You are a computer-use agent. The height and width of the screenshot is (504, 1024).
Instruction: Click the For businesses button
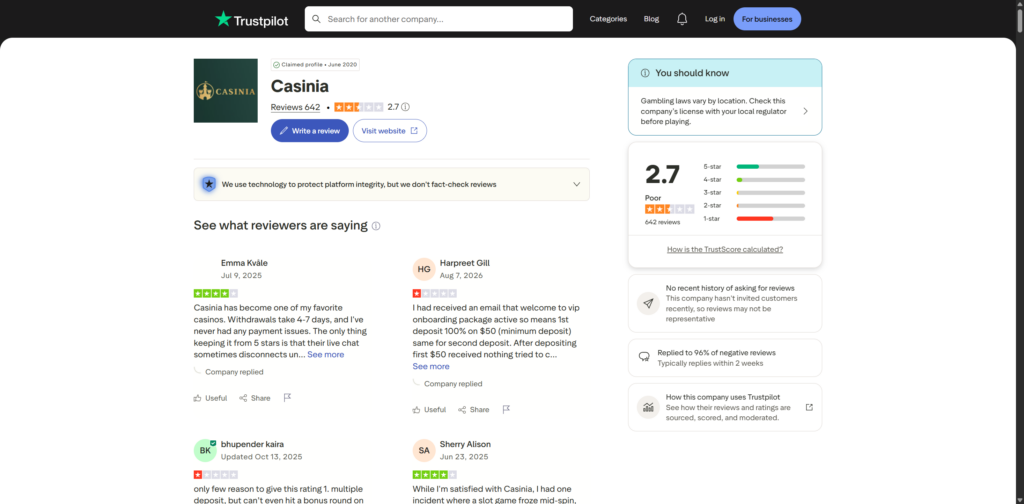coord(767,19)
